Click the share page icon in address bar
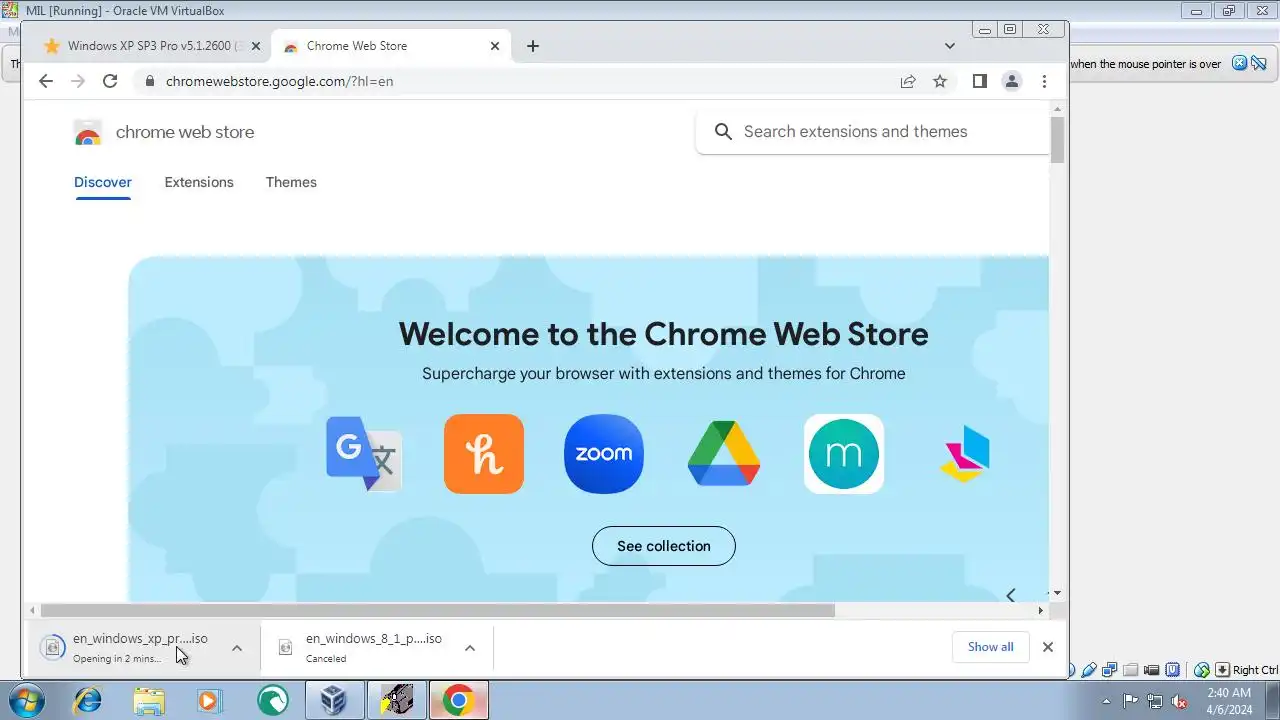This screenshot has height=720, width=1280. (908, 81)
